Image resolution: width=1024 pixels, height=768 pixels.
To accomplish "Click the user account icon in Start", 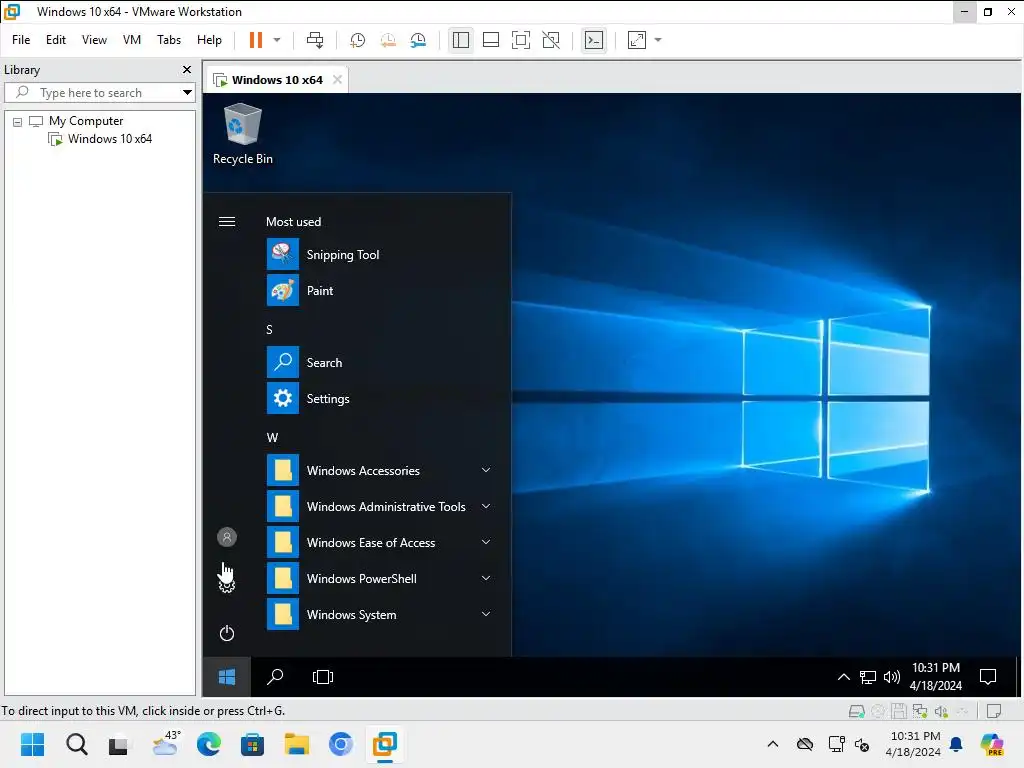I will (x=227, y=537).
